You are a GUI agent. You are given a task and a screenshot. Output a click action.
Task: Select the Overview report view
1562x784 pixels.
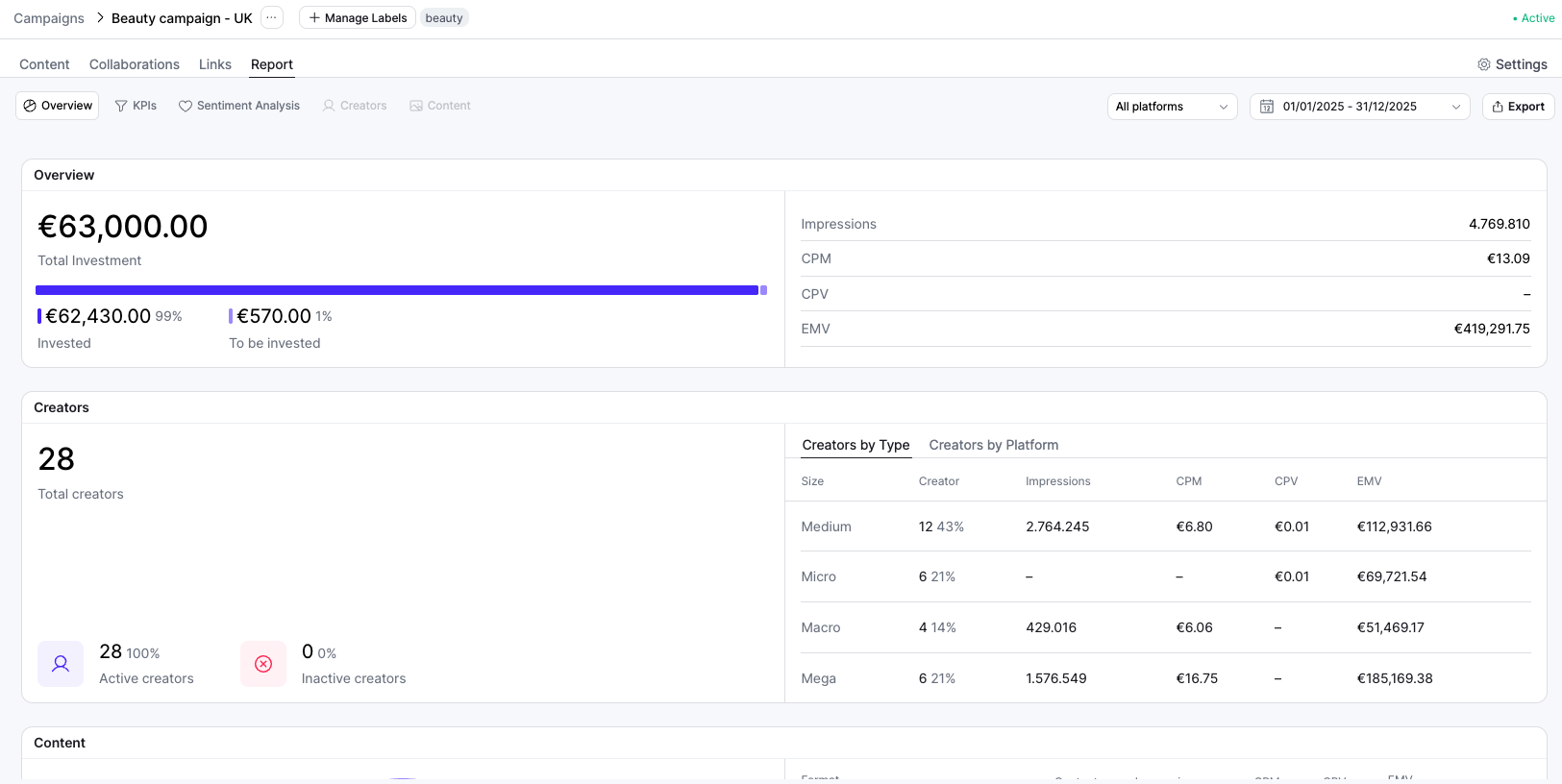58,106
